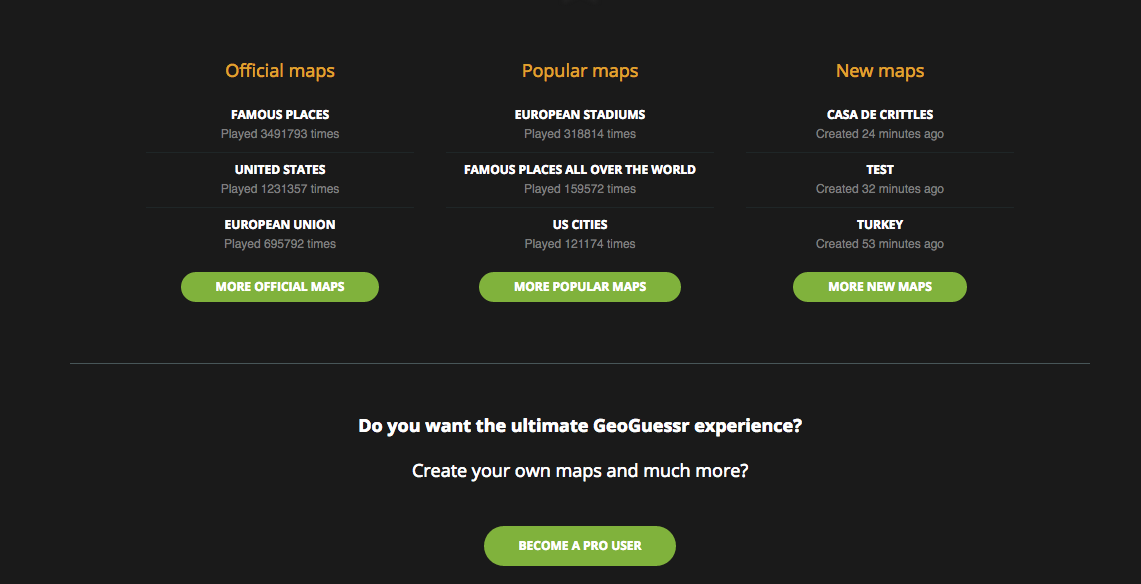
Task: Show more popular maps
Action: point(580,287)
